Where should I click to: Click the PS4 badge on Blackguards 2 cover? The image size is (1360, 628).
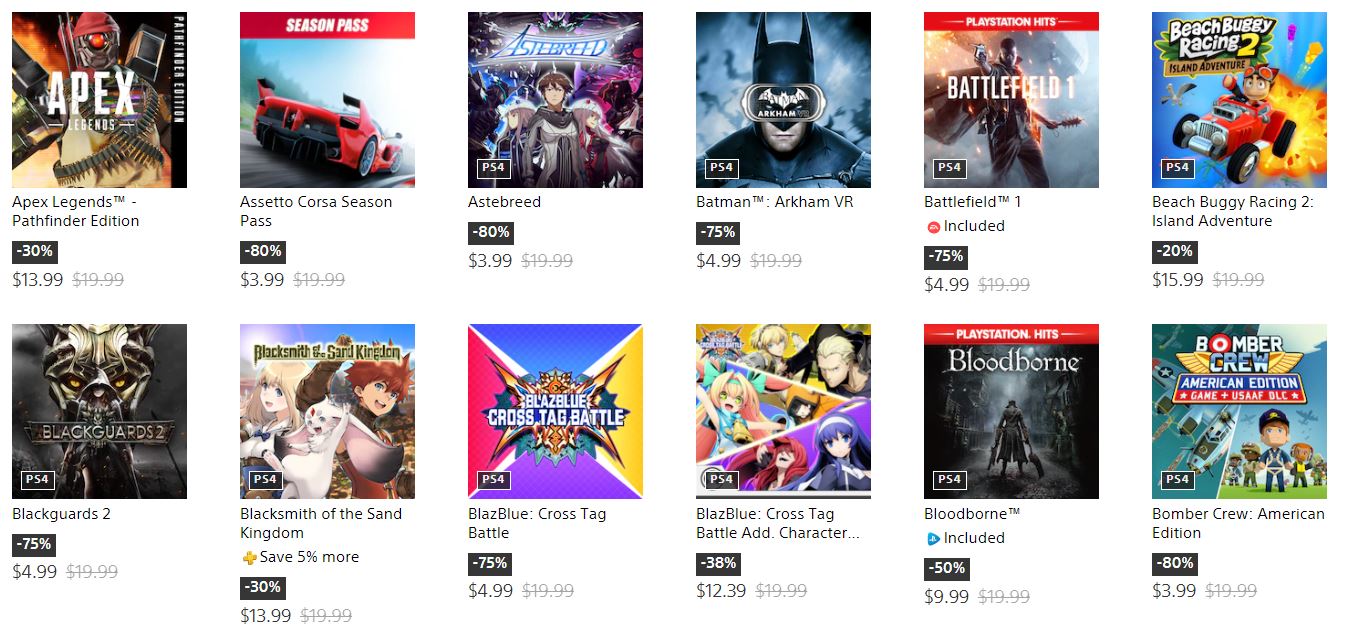[37, 479]
